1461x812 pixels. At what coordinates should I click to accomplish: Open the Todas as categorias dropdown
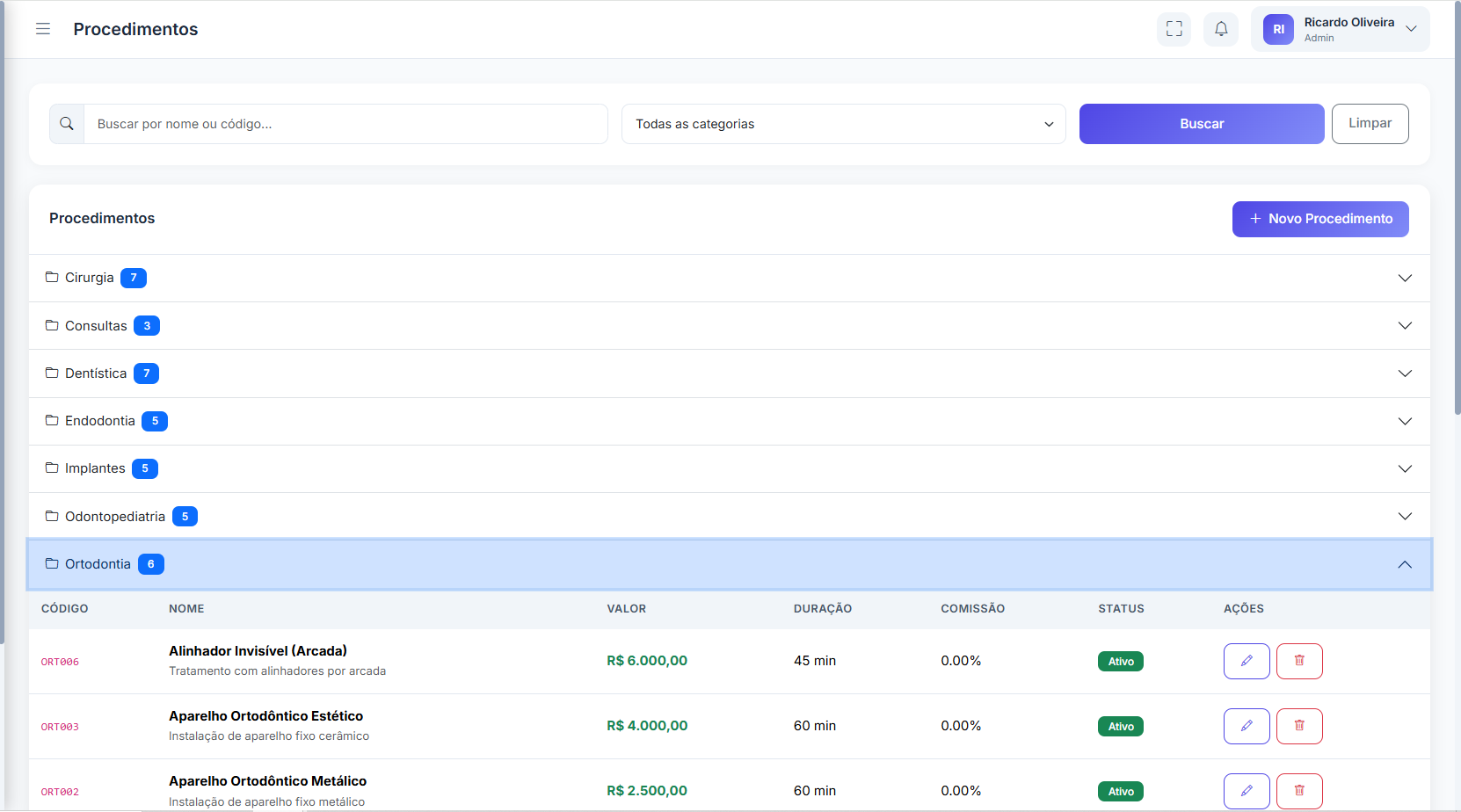[843, 124]
